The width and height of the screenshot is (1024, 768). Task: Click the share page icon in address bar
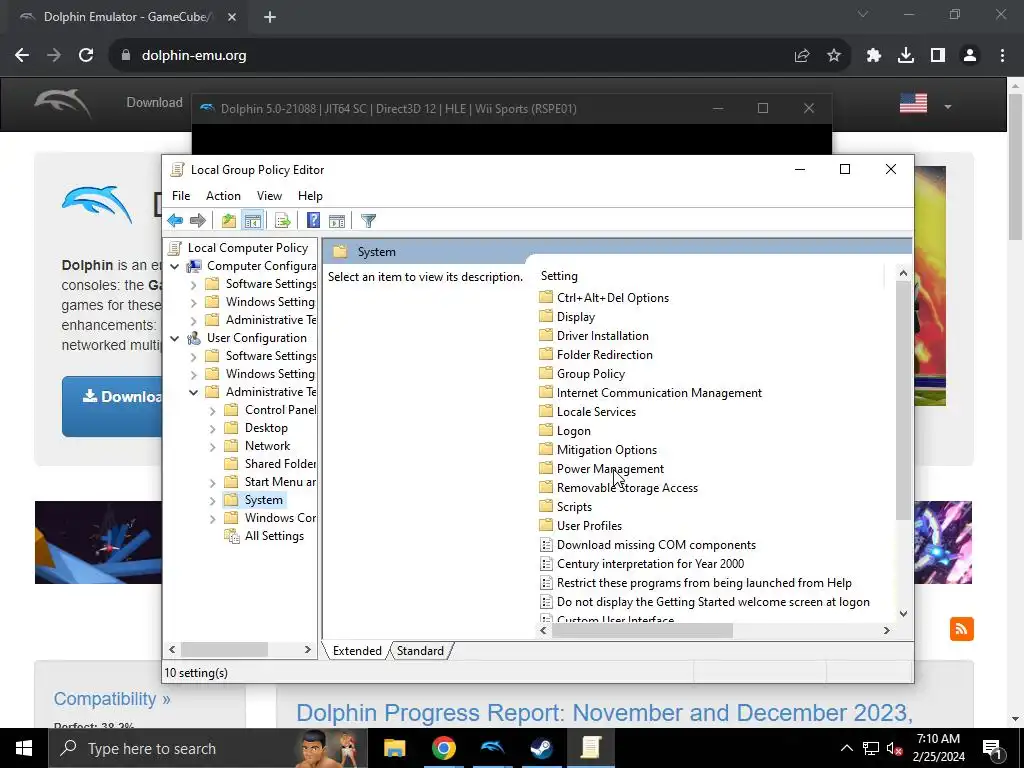(x=802, y=56)
